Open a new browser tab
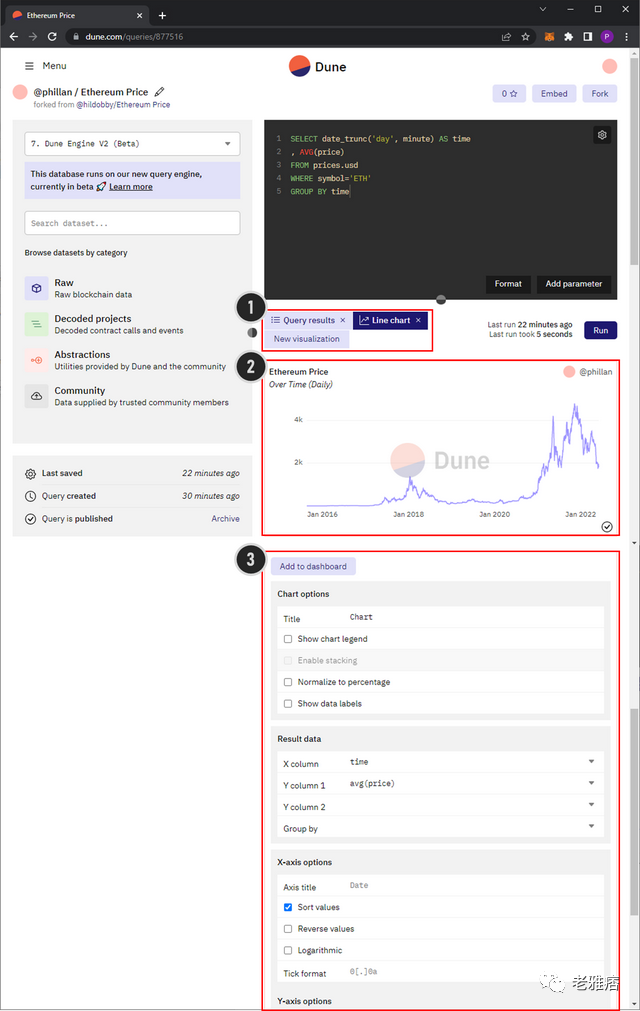640x1011 pixels. (x=162, y=15)
